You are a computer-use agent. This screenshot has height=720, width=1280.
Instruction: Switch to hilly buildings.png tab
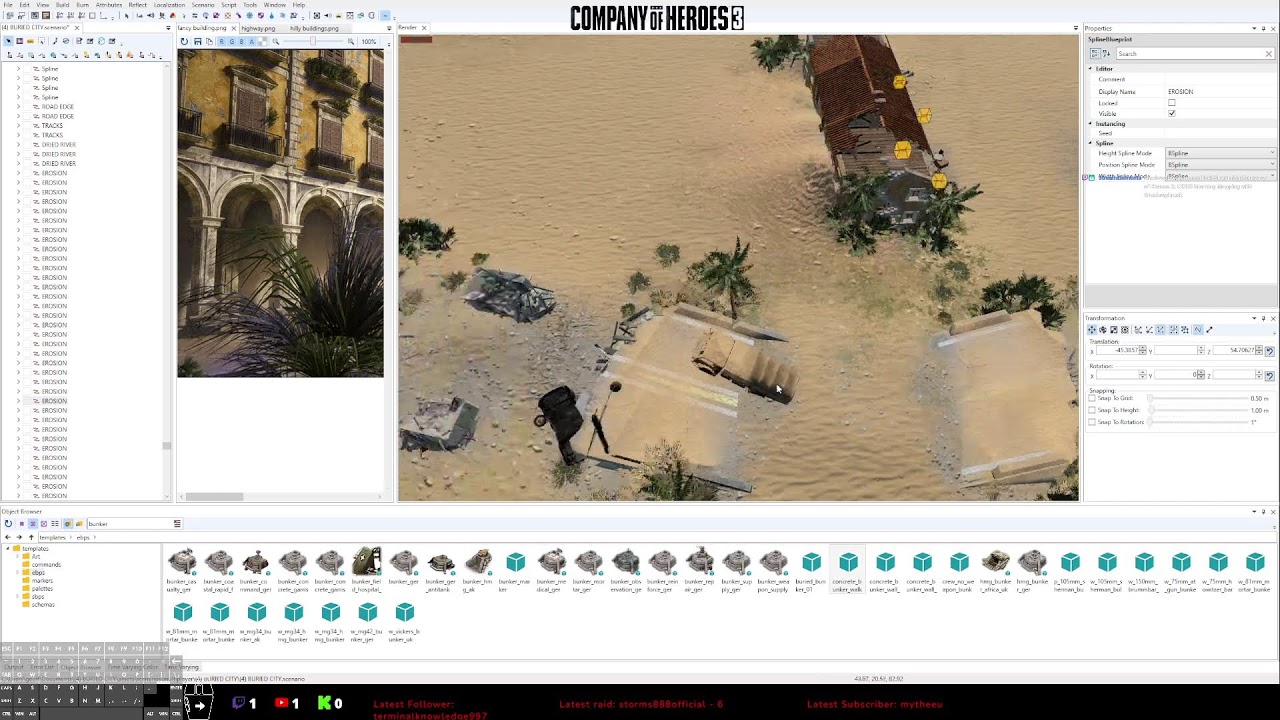pos(314,28)
